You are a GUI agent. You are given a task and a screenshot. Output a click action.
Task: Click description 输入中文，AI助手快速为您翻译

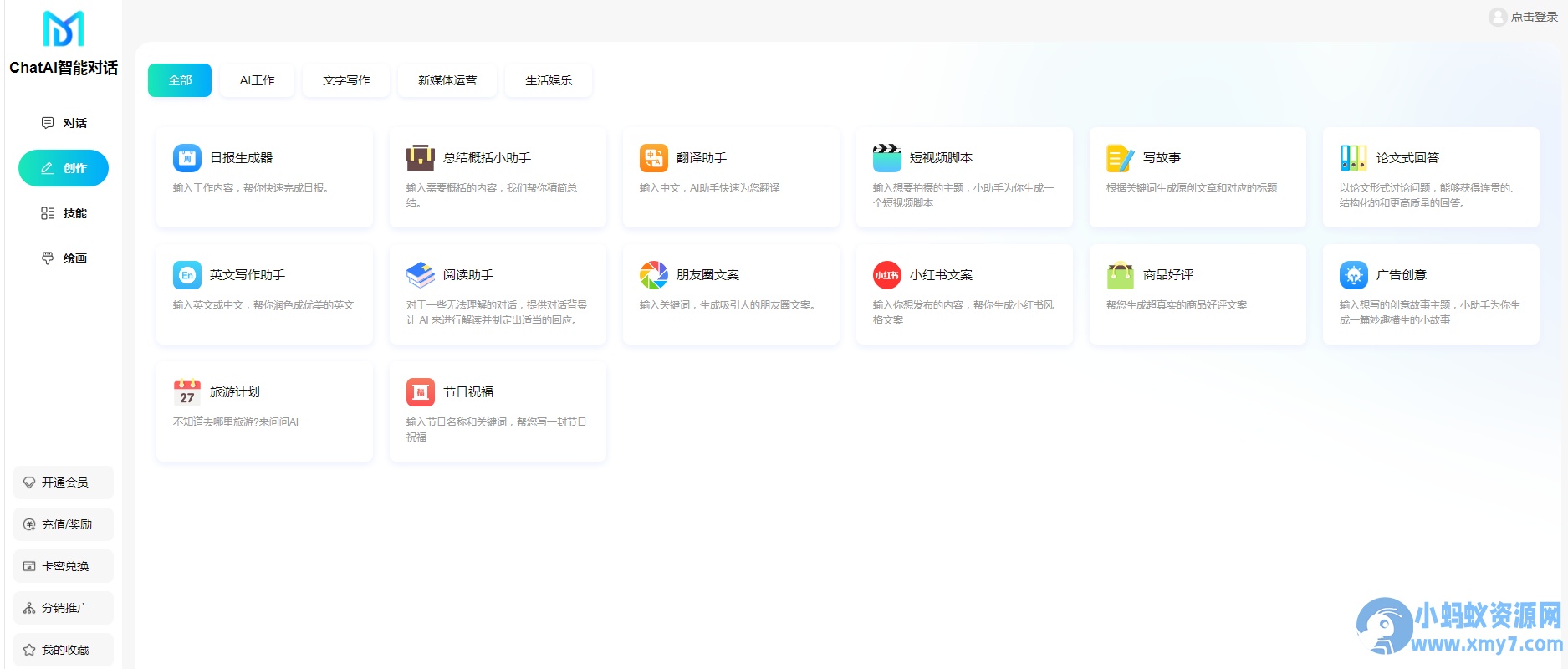(x=709, y=188)
